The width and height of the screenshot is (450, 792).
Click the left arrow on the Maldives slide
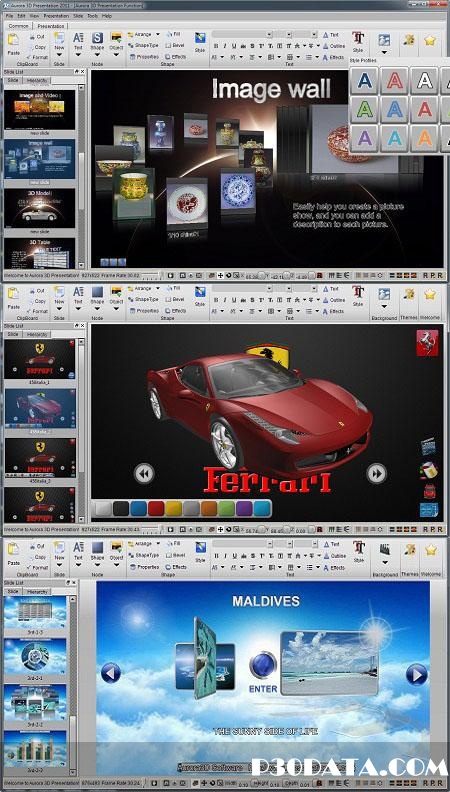[111, 673]
